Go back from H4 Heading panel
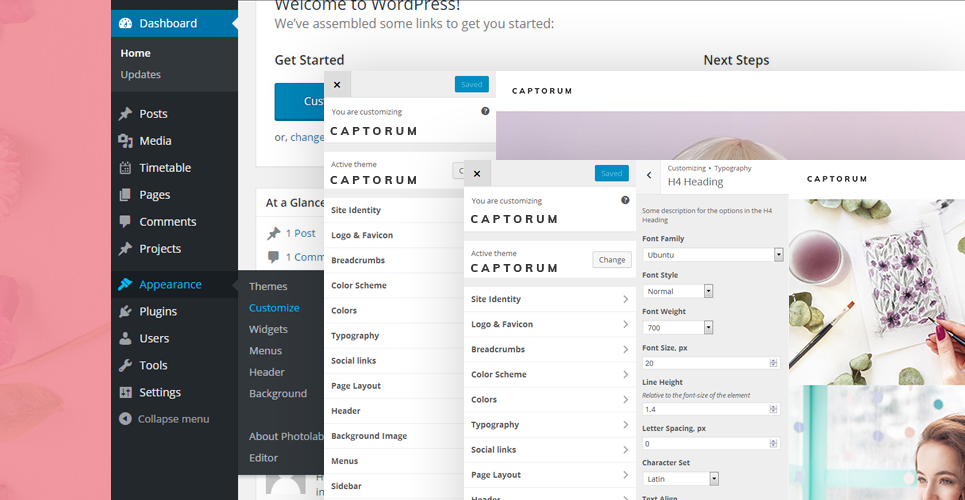 click(x=649, y=175)
